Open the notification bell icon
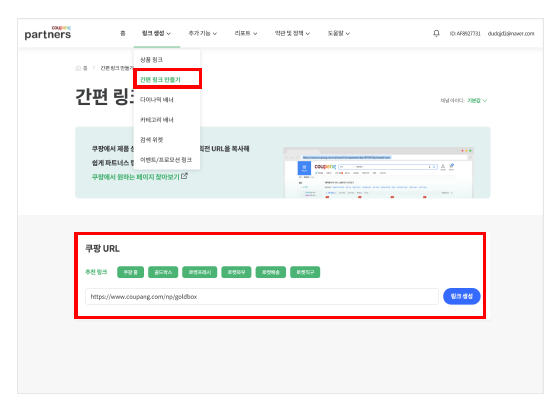 coord(436,33)
